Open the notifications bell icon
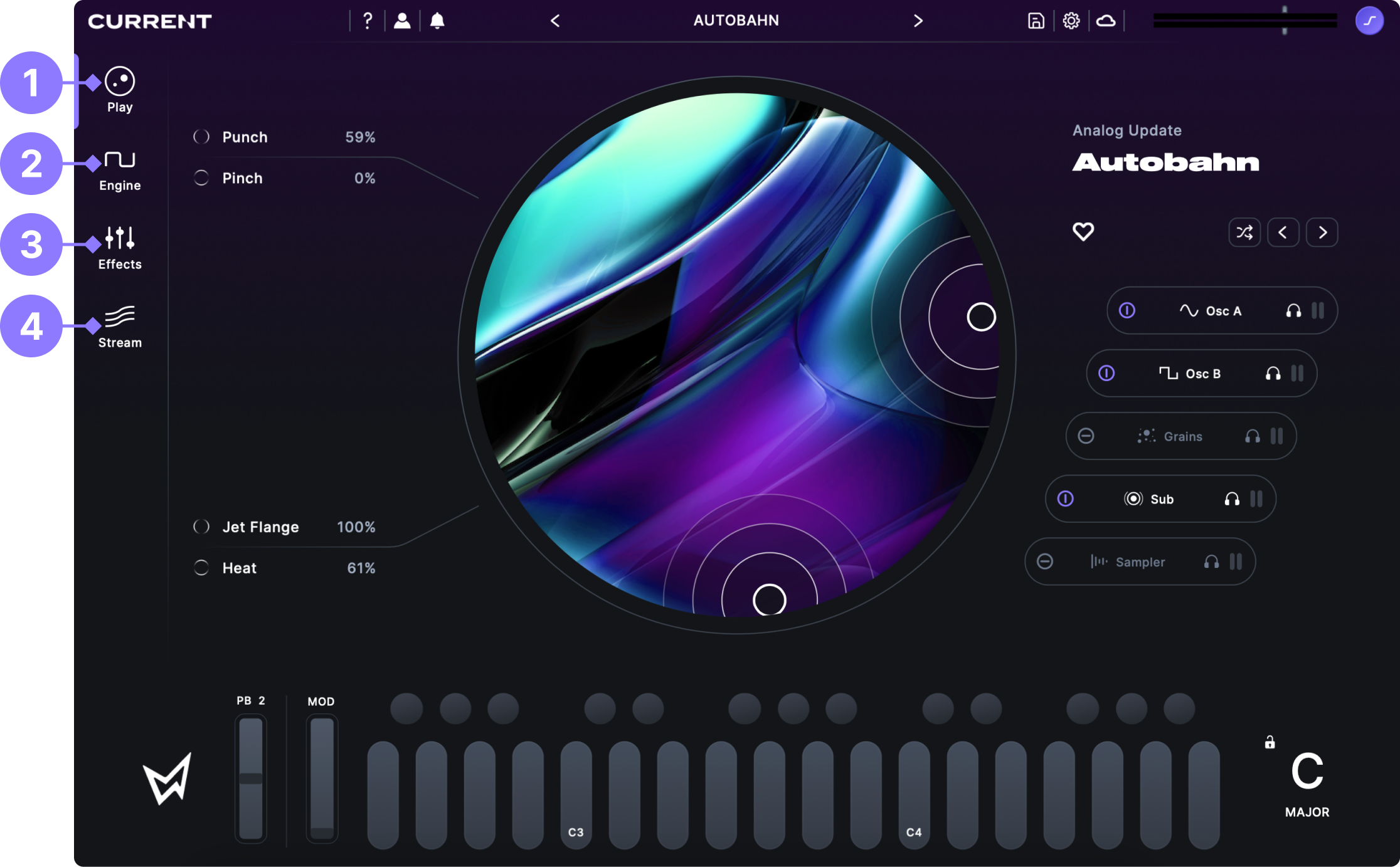This screenshot has width=1400, height=867. pos(437,21)
